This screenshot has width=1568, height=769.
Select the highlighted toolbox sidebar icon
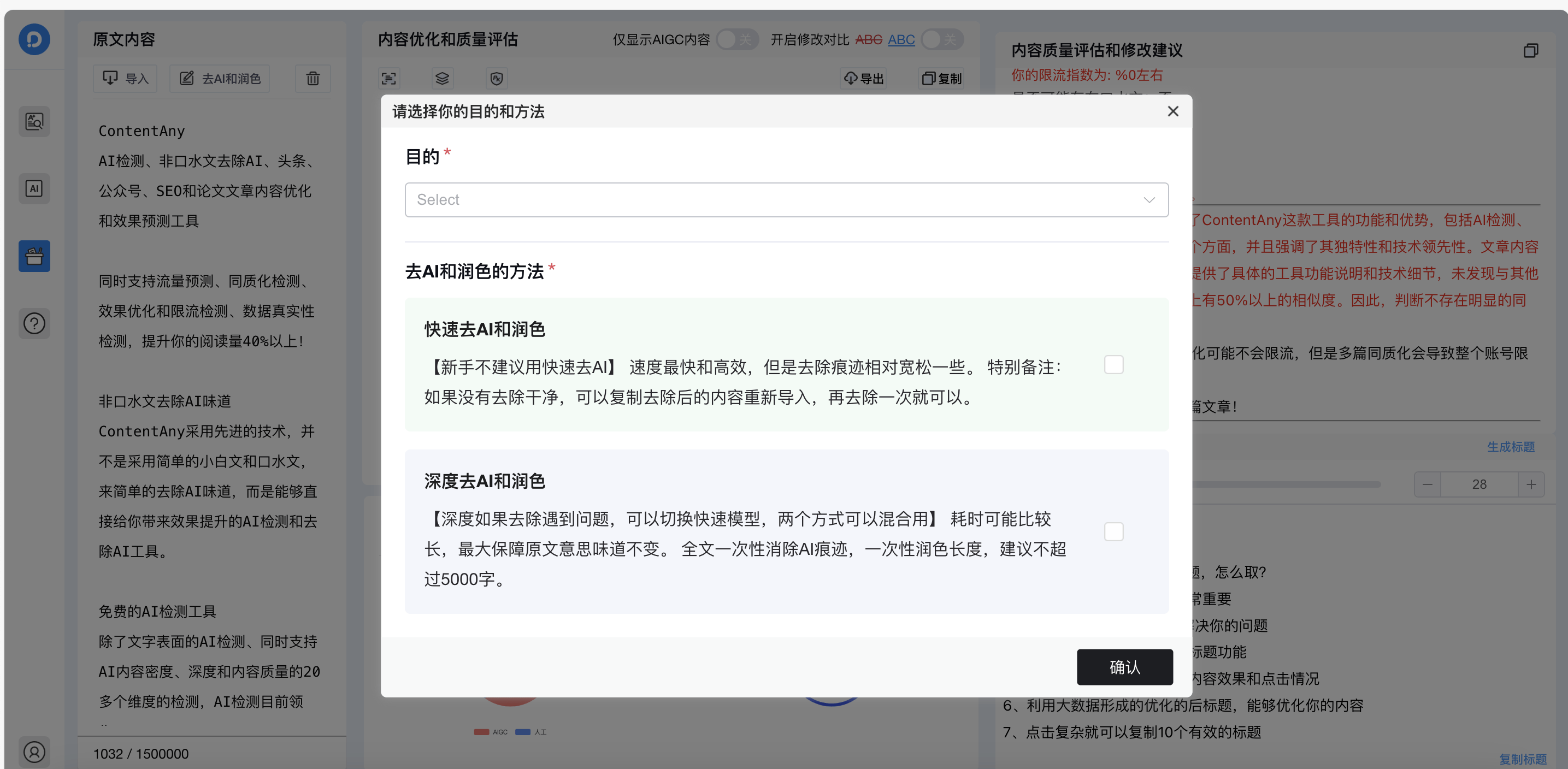pos(34,256)
